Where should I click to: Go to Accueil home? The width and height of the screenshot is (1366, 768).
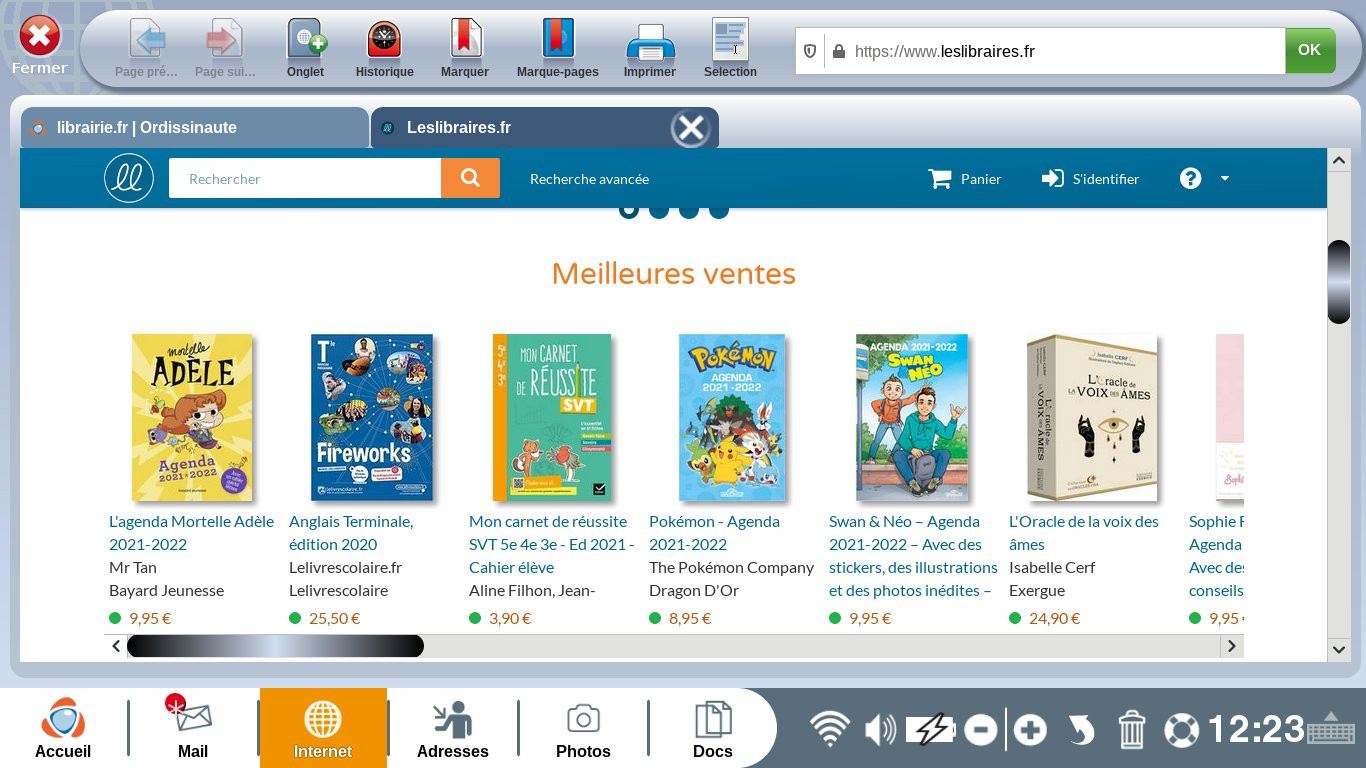coord(63,728)
